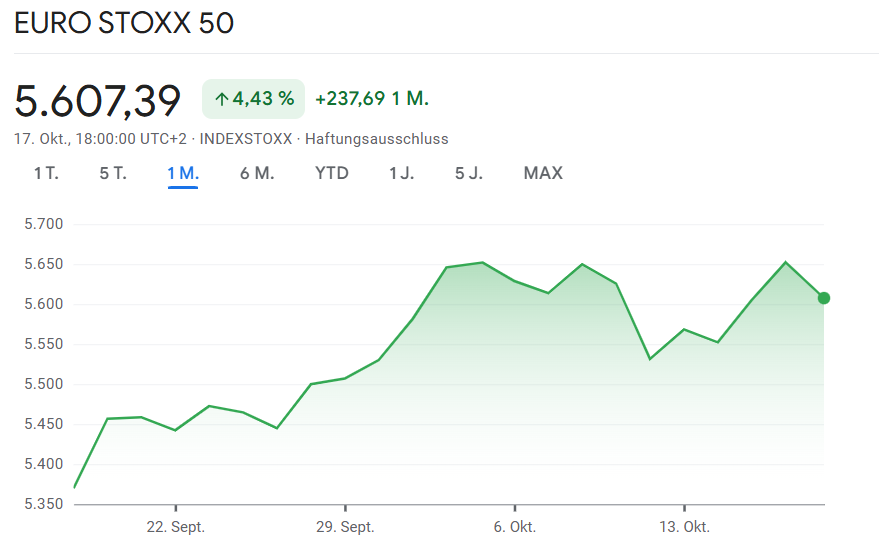Click the active 1M. range tab
The width and height of the screenshot is (879, 539).
tap(183, 173)
